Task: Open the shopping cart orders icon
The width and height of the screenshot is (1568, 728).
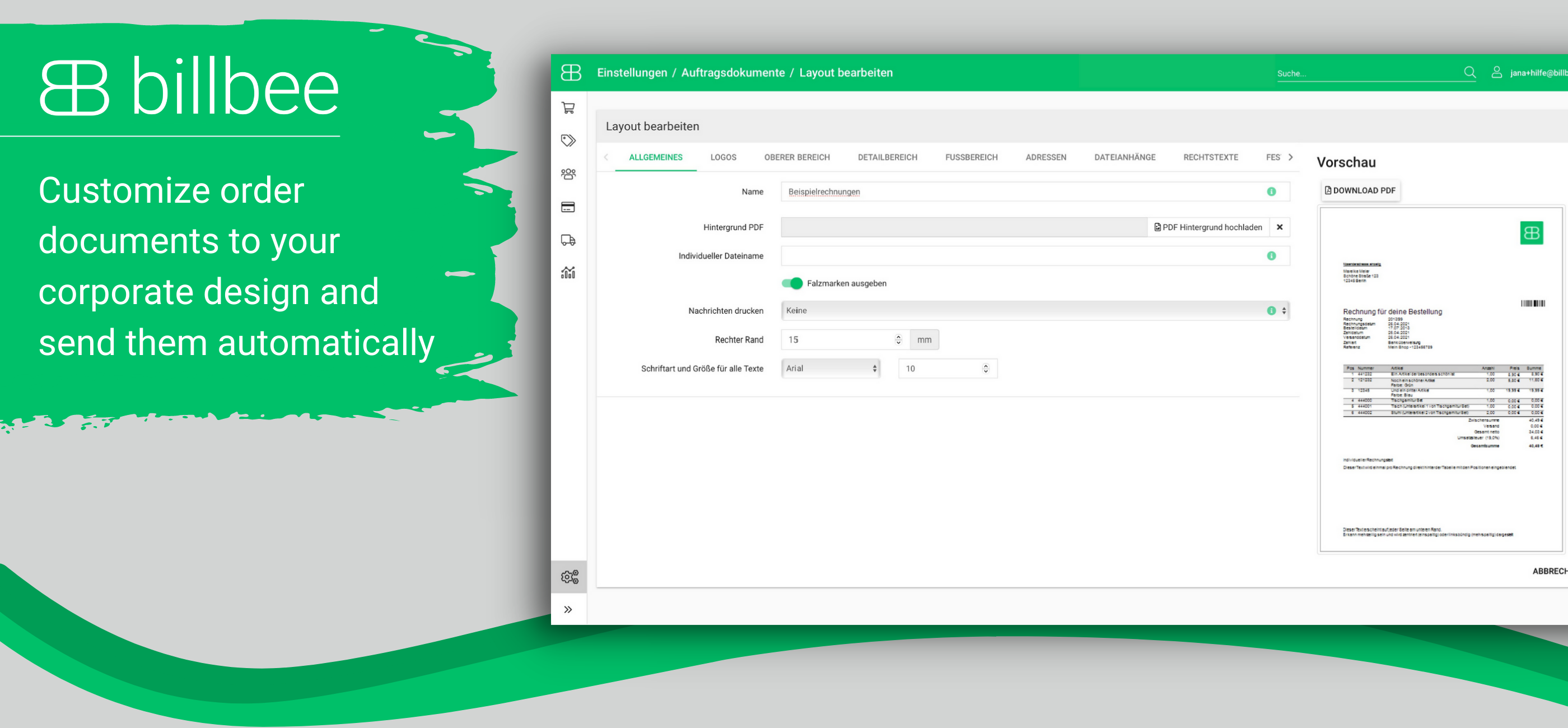Action: pos(568,108)
